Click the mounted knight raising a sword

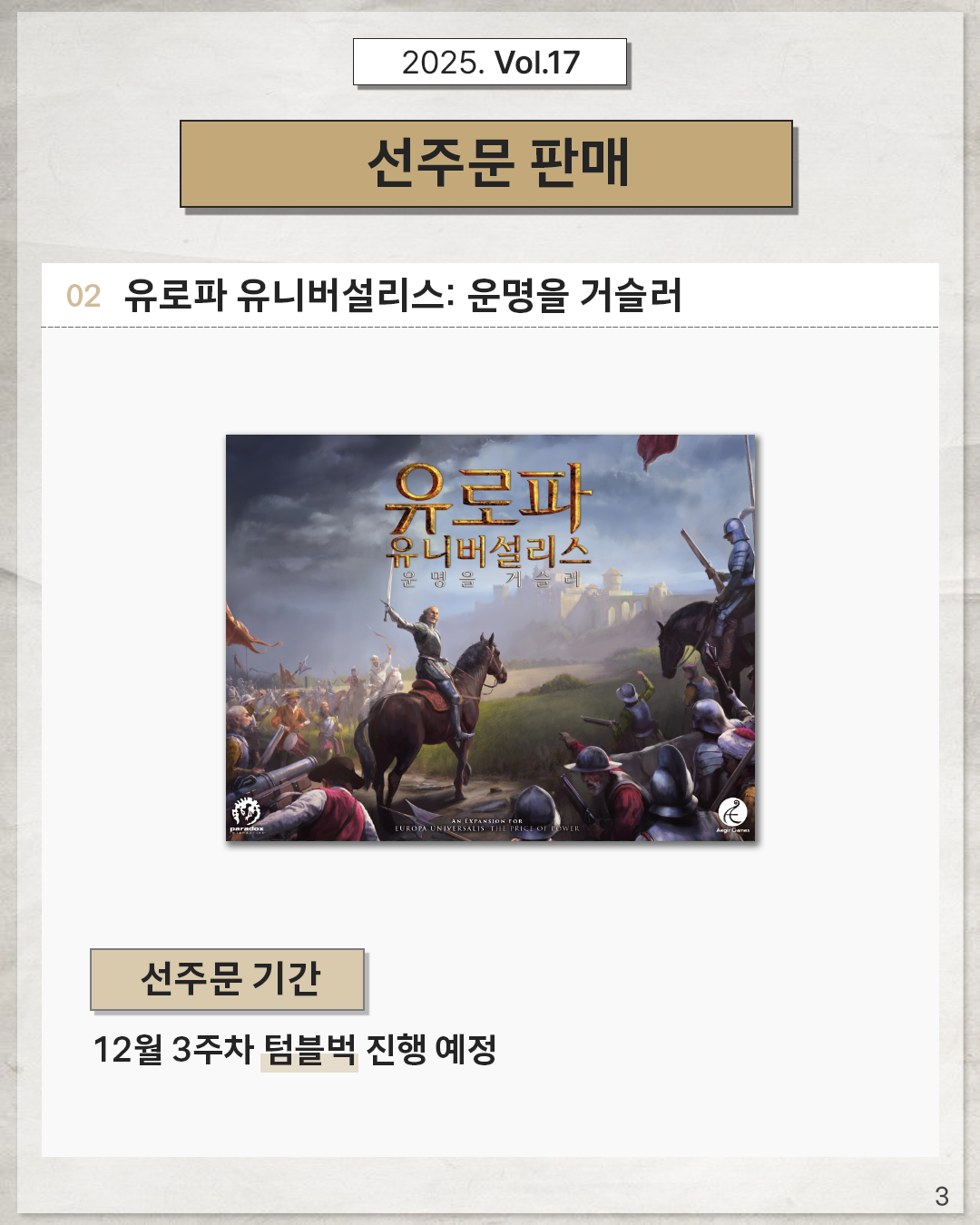[434, 671]
